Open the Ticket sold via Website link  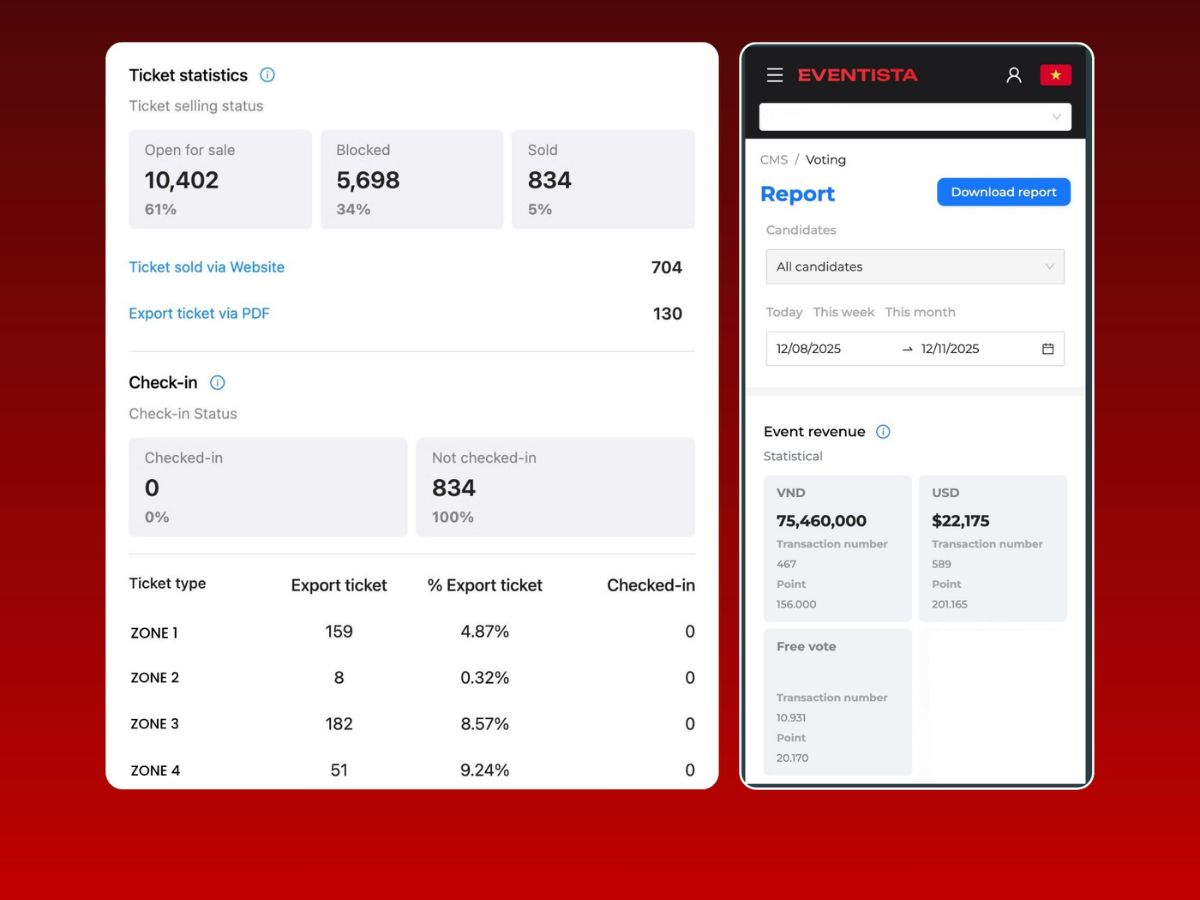point(207,267)
